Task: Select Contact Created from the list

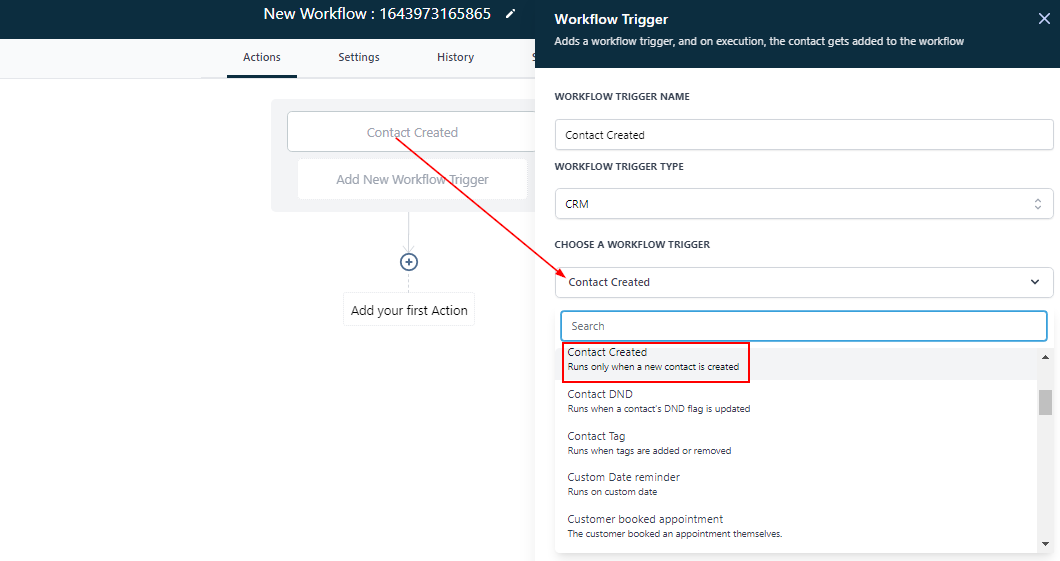Action: (x=653, y=359)
